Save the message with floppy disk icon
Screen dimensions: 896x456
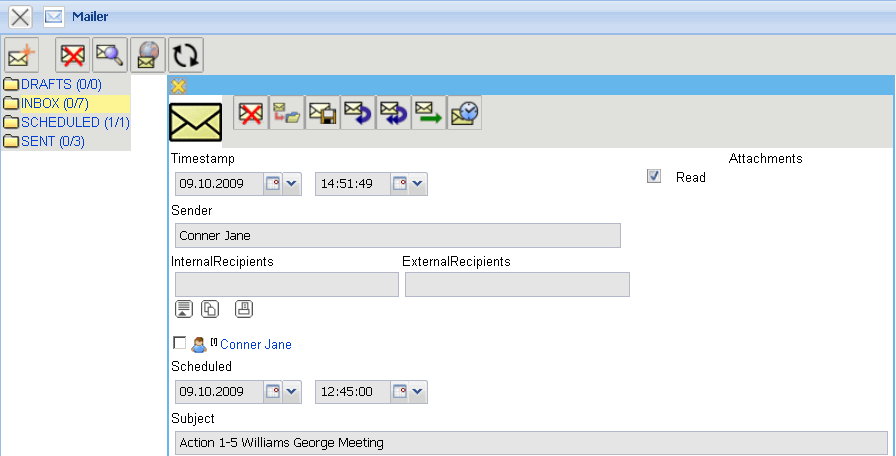[322, 113]
